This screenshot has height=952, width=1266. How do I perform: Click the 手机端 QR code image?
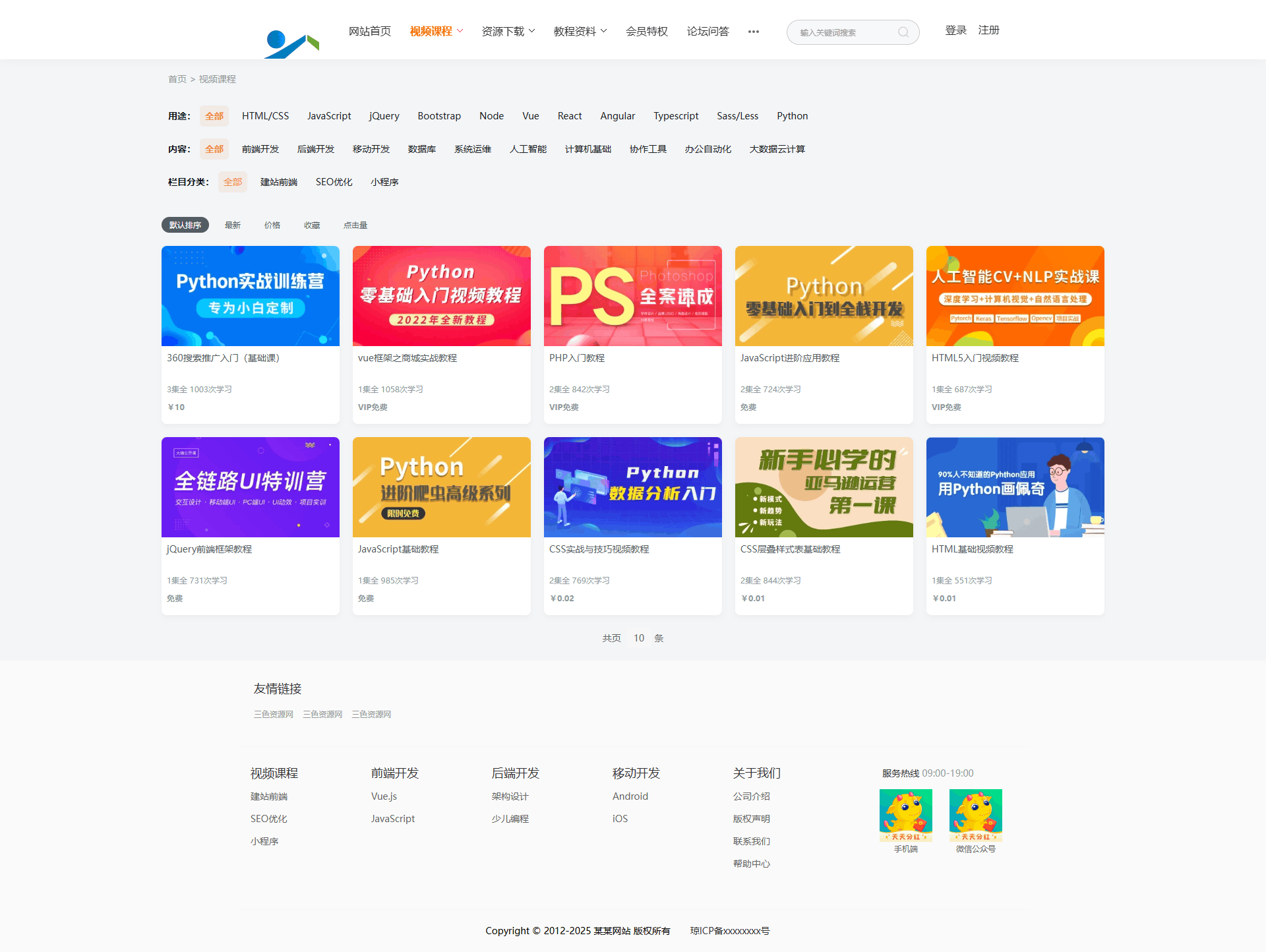click(905, 815)
